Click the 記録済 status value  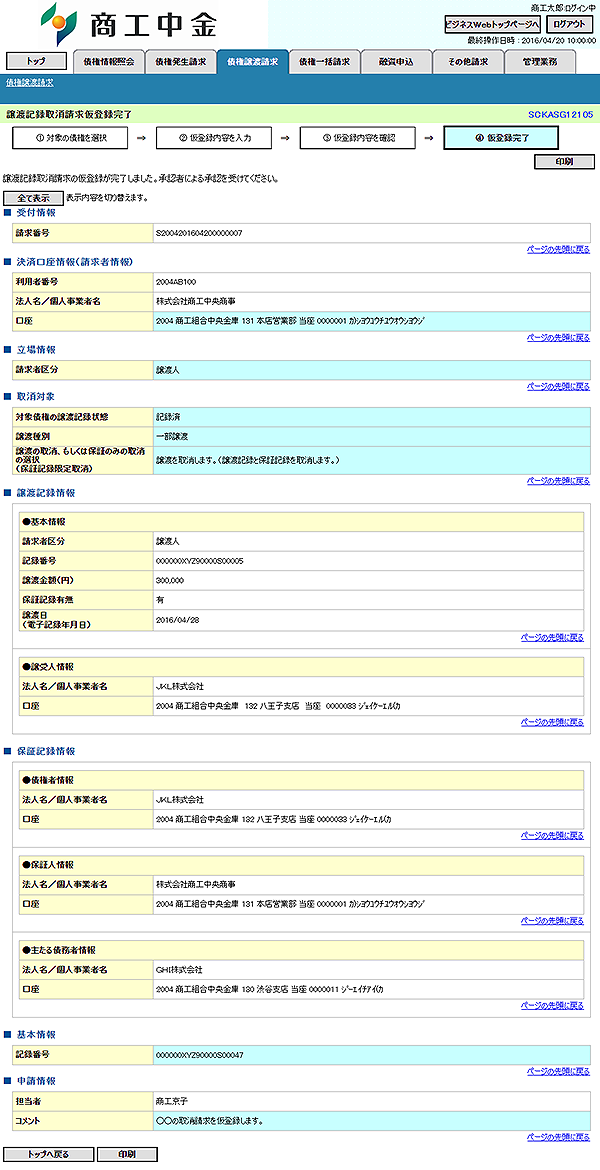(168, 418)
